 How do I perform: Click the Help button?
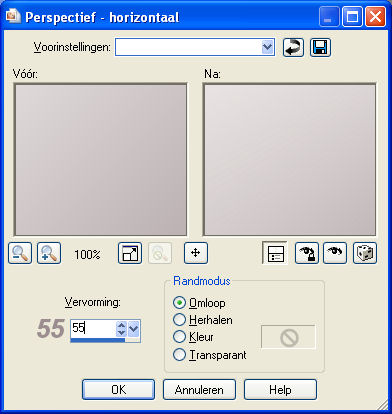(280, 389)
